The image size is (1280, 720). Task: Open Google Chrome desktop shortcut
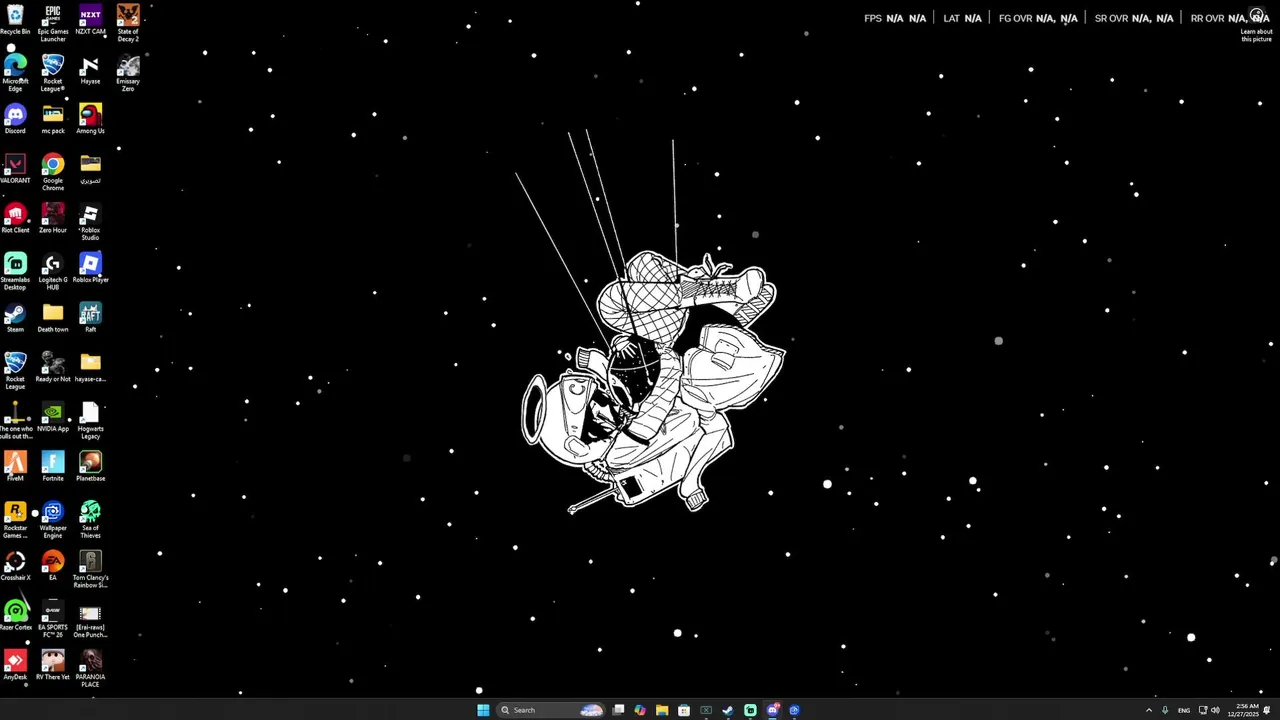pos(53,172)
